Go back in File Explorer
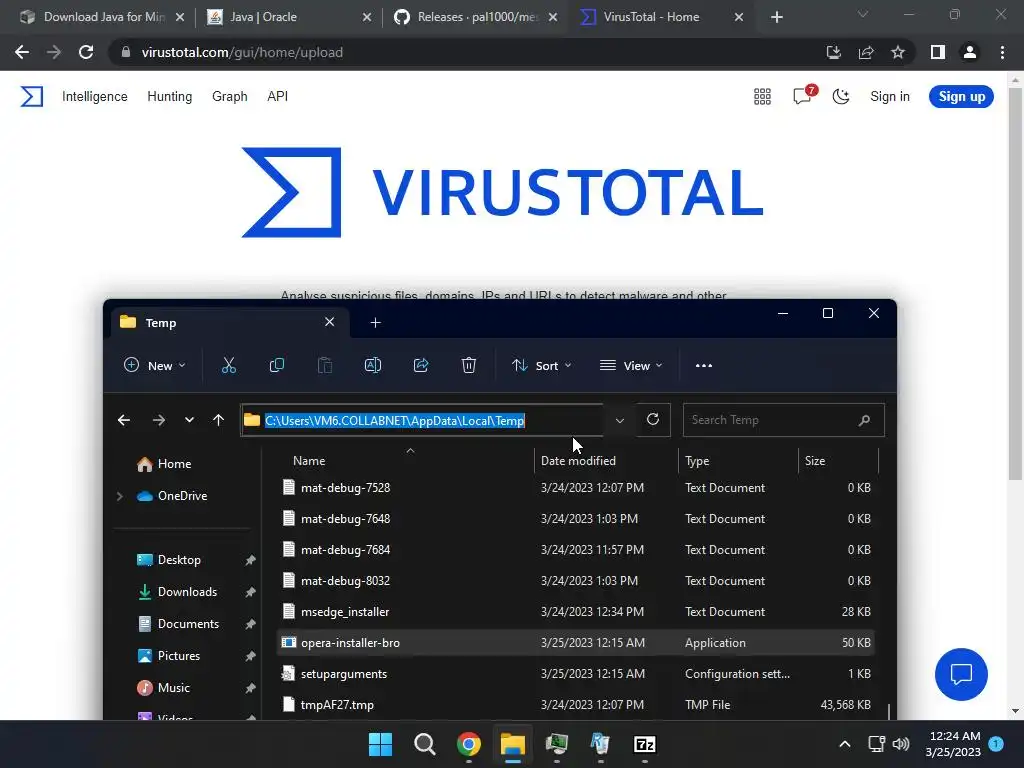The height and width of the screenshot is (768, 1024). pos(123,420)
